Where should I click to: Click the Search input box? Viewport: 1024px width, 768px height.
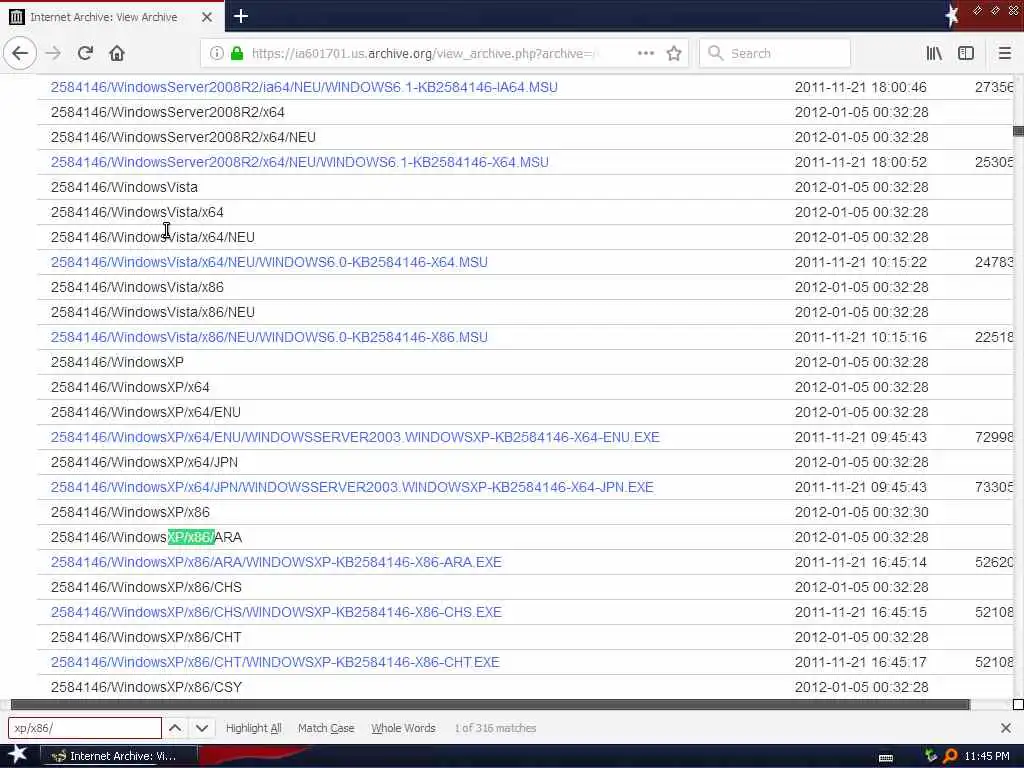coord(775,53)
